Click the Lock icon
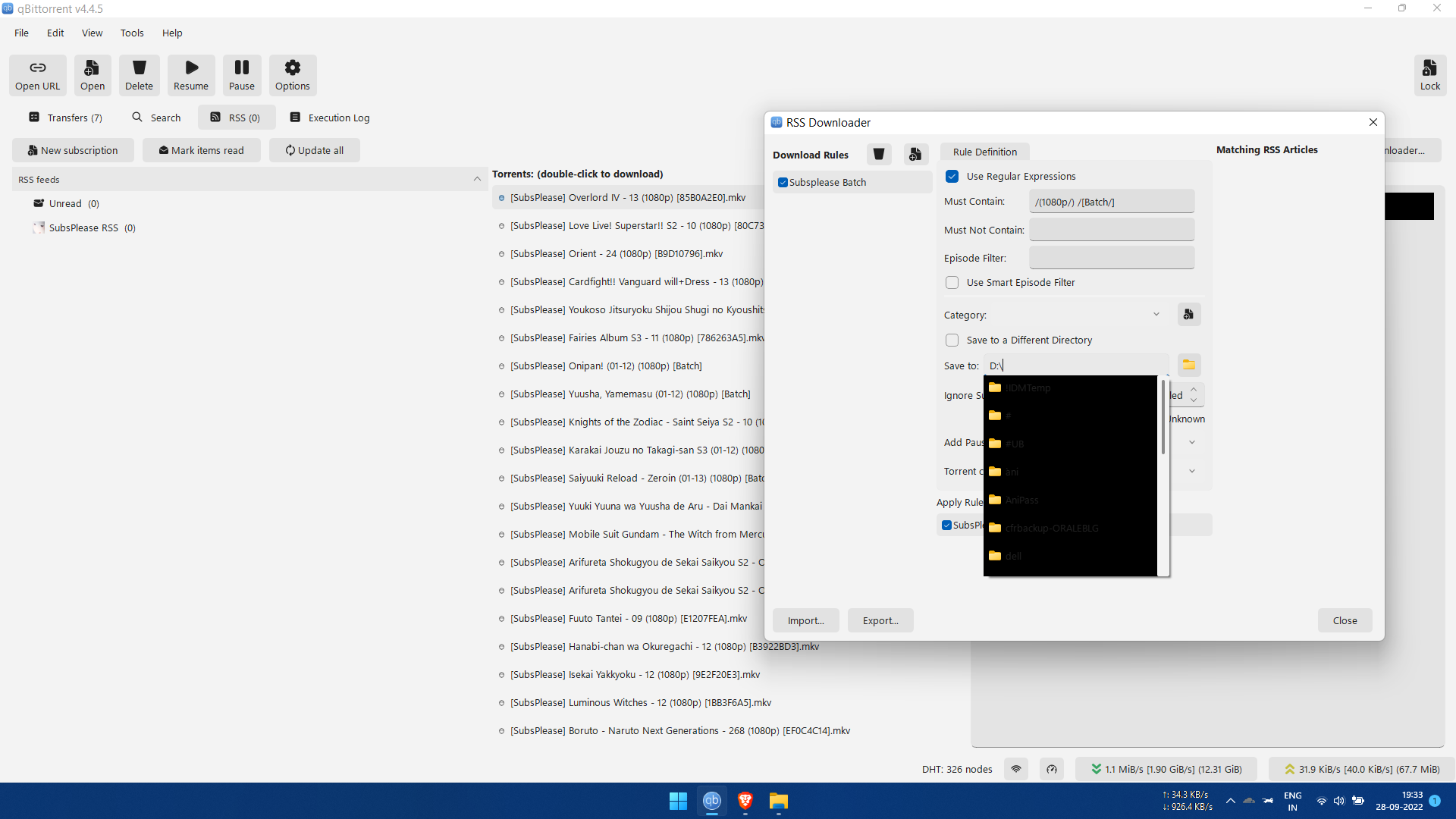 pyautogui.click(x=1430, y=74)
